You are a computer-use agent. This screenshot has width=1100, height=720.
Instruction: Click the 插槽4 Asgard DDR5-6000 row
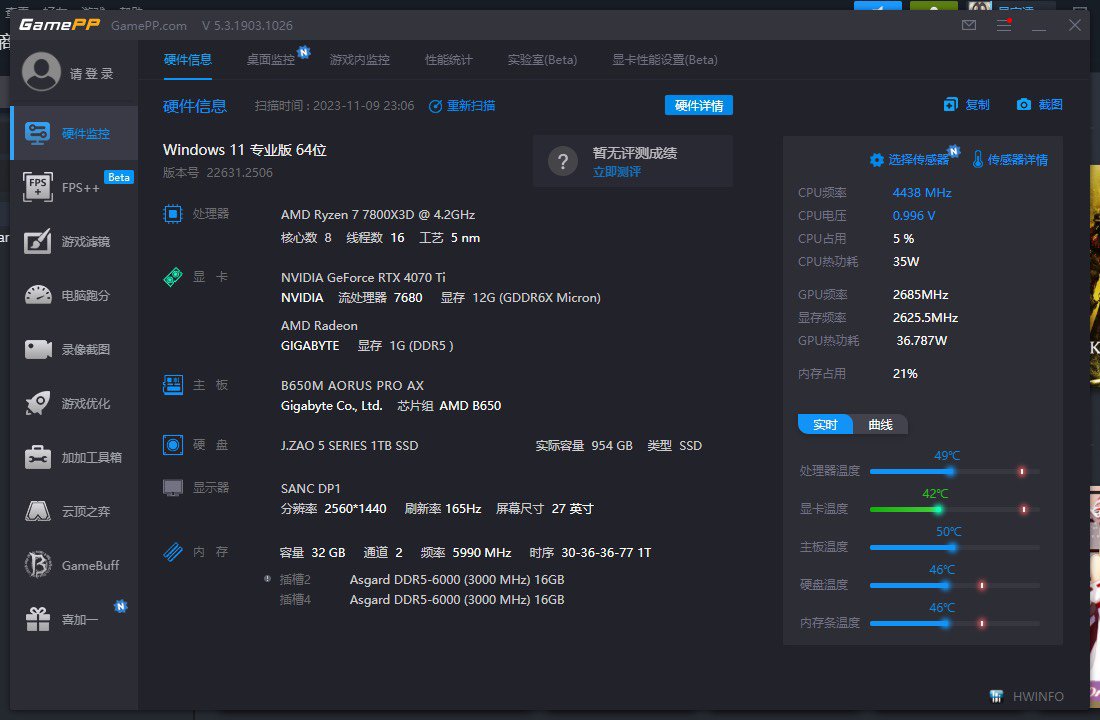[422, 600]
